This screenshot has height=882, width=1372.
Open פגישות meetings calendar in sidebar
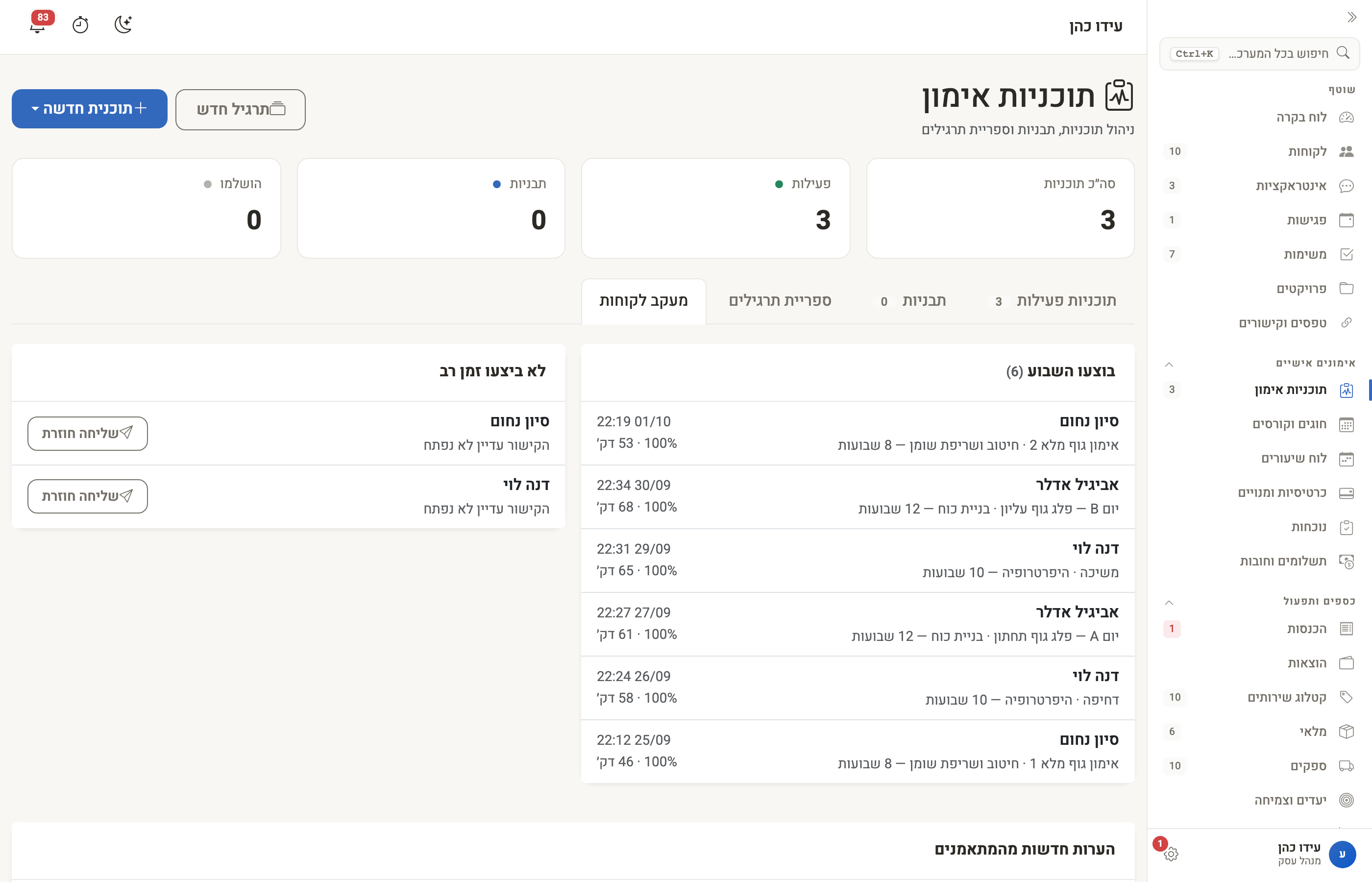tap(1259, 220)
